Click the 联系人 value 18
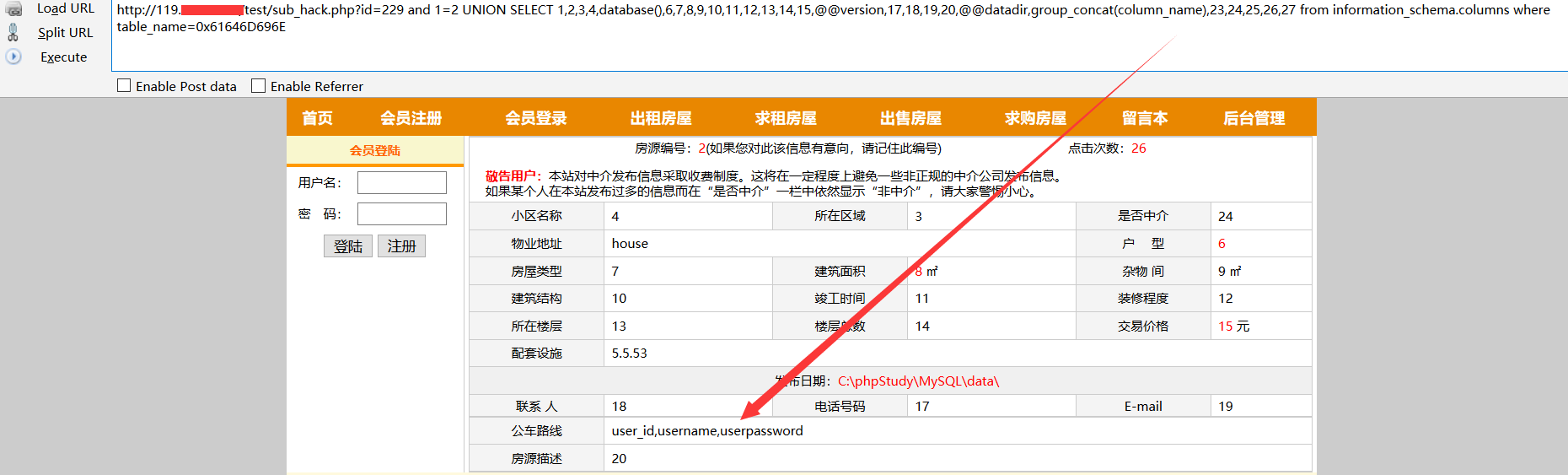 point(619,406)
